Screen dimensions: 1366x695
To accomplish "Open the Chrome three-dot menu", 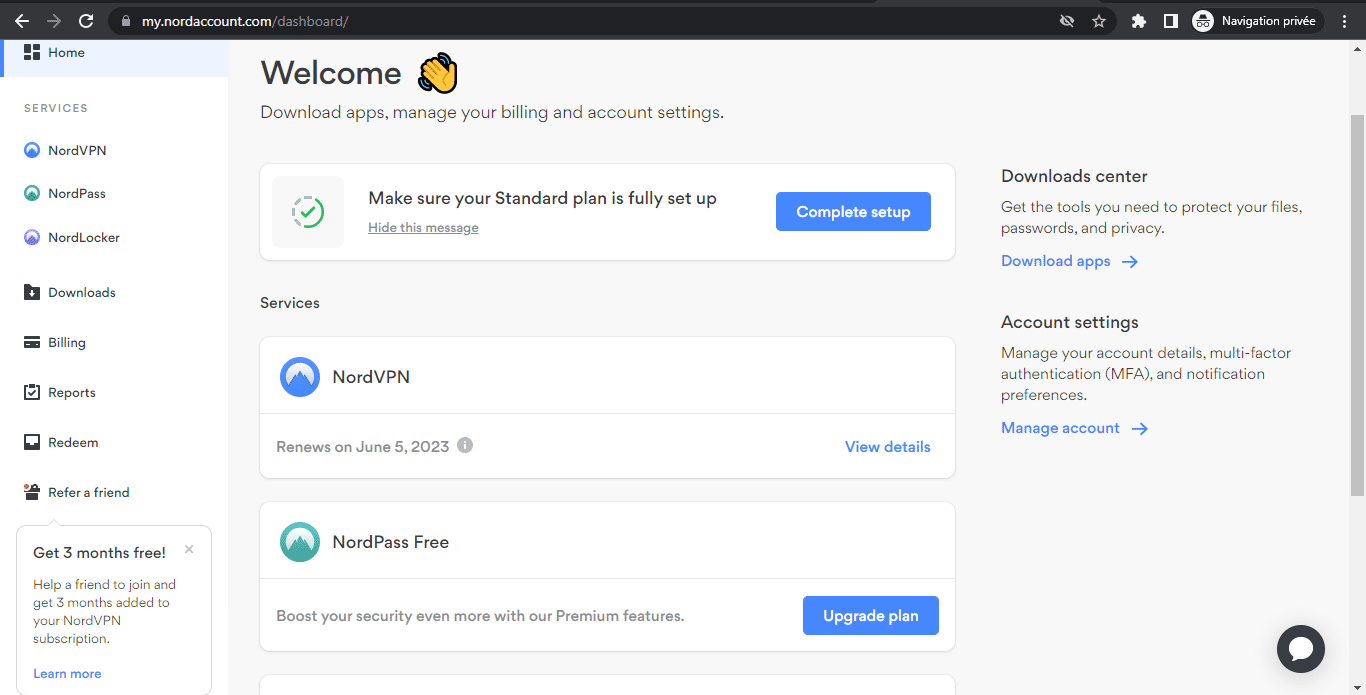I will (x=1344, y=21).
